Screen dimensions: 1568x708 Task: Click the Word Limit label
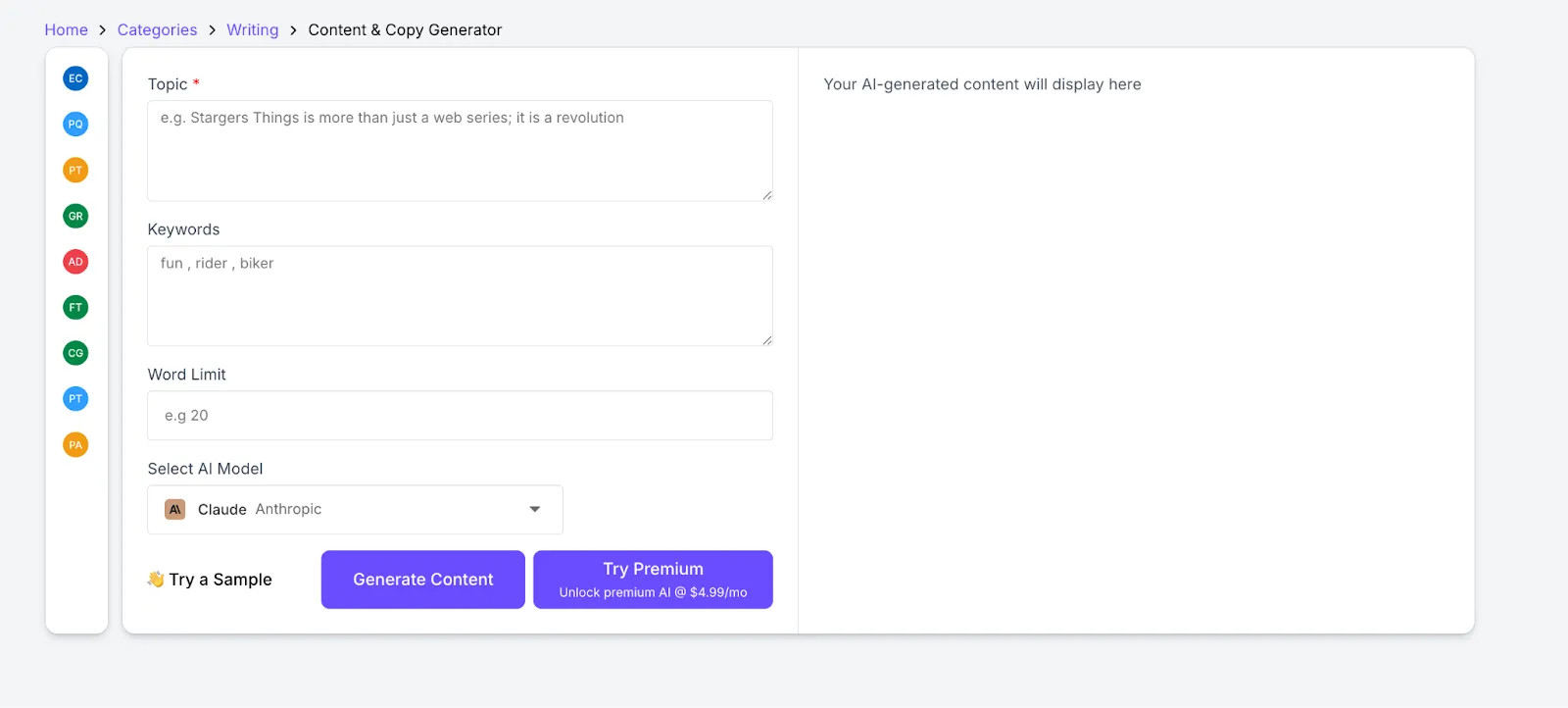186,375
